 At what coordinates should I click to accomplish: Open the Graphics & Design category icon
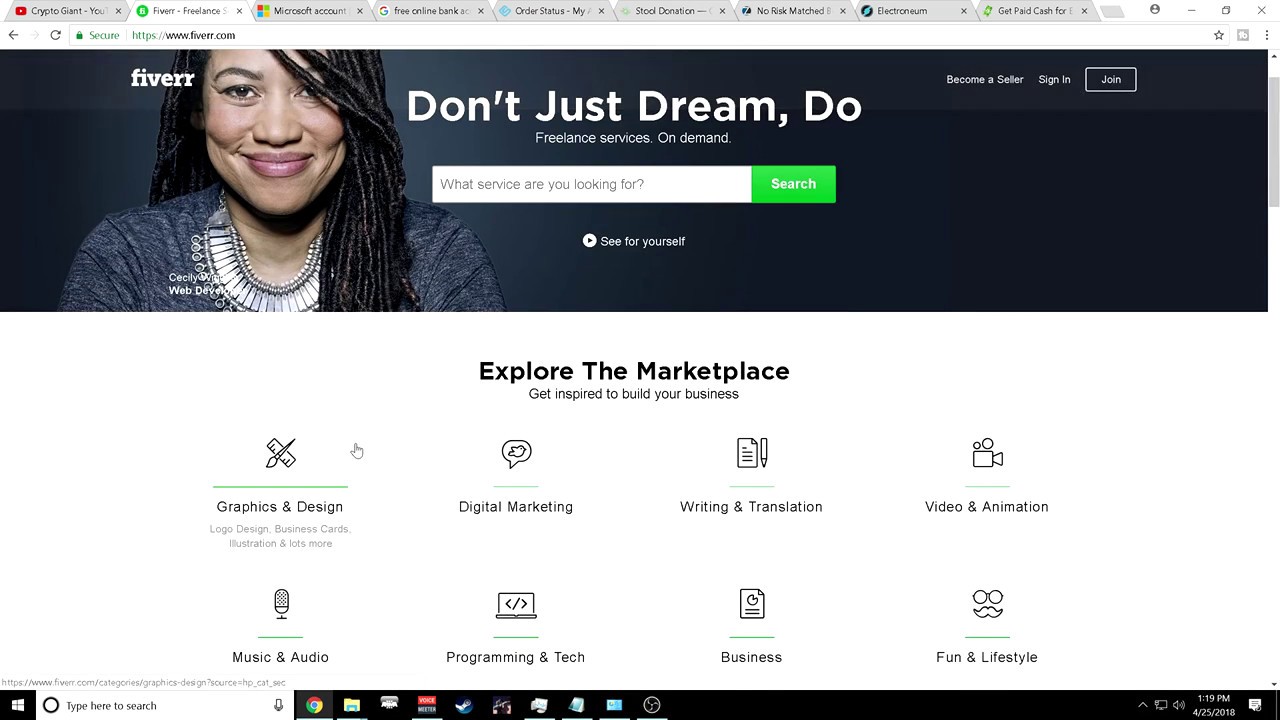tap(281, 453)
